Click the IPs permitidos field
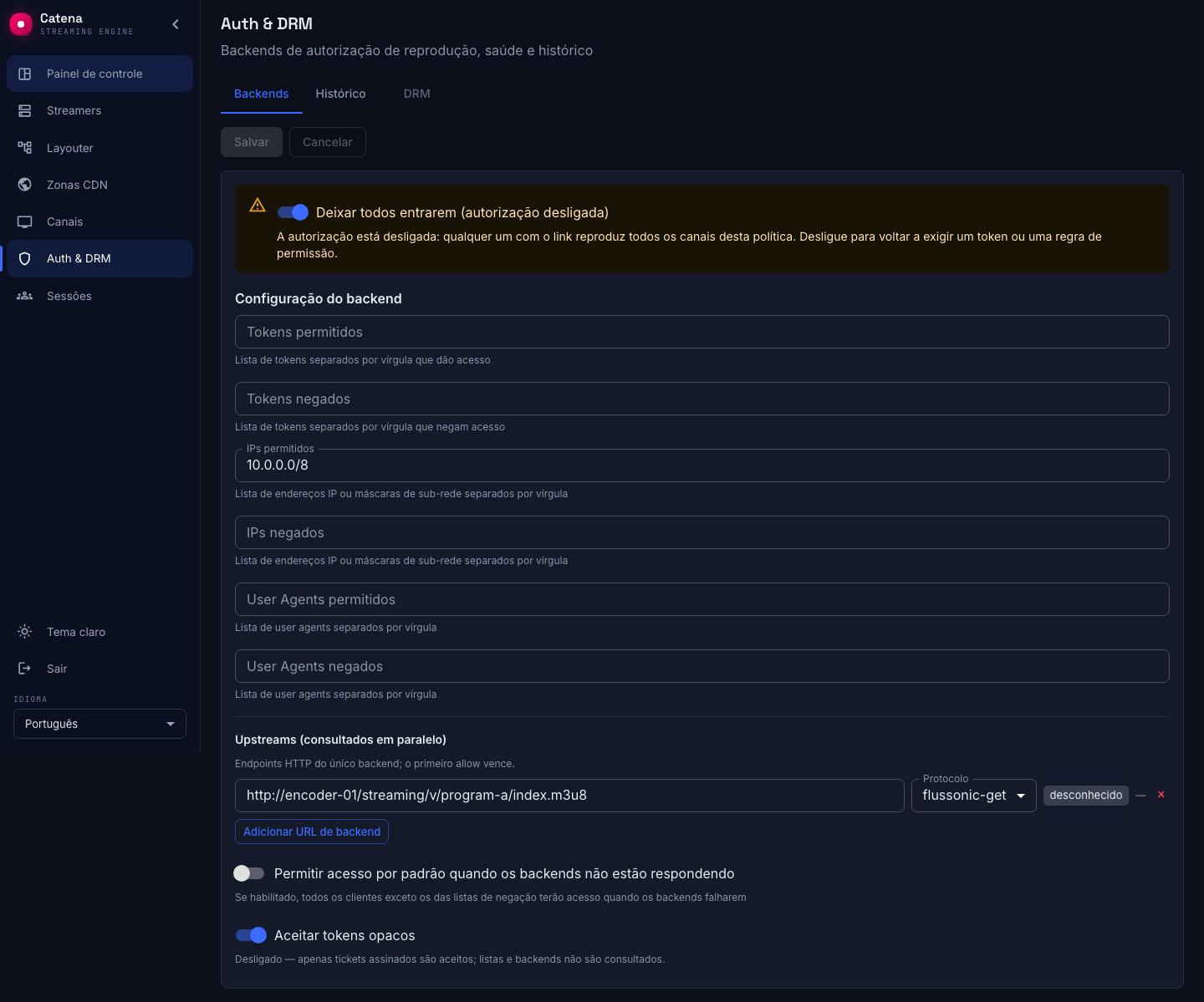 click(702, 465)
